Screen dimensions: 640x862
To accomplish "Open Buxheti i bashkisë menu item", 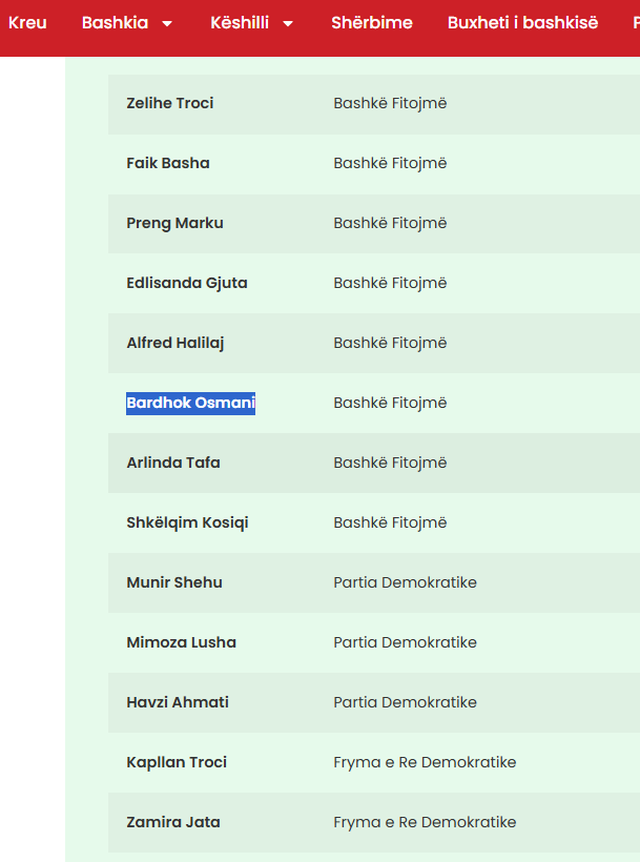I will point(522,22).
